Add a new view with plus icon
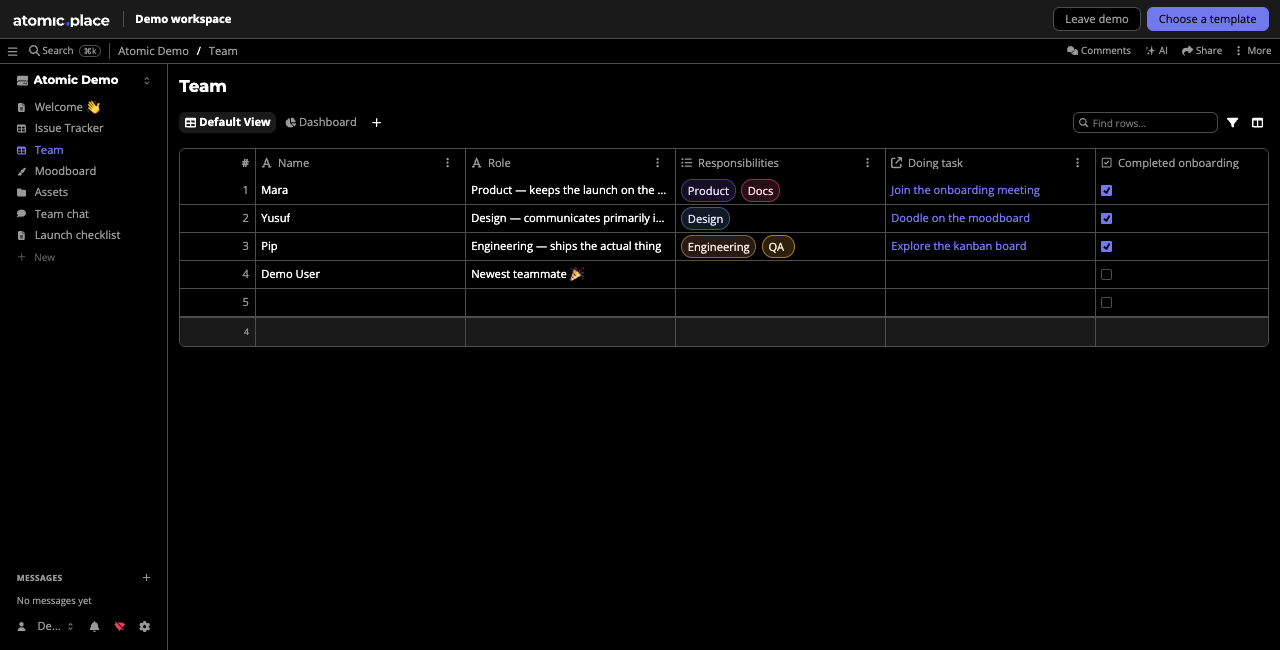The width and height of the screenshot is (1280, 650). tap(377, 122)
